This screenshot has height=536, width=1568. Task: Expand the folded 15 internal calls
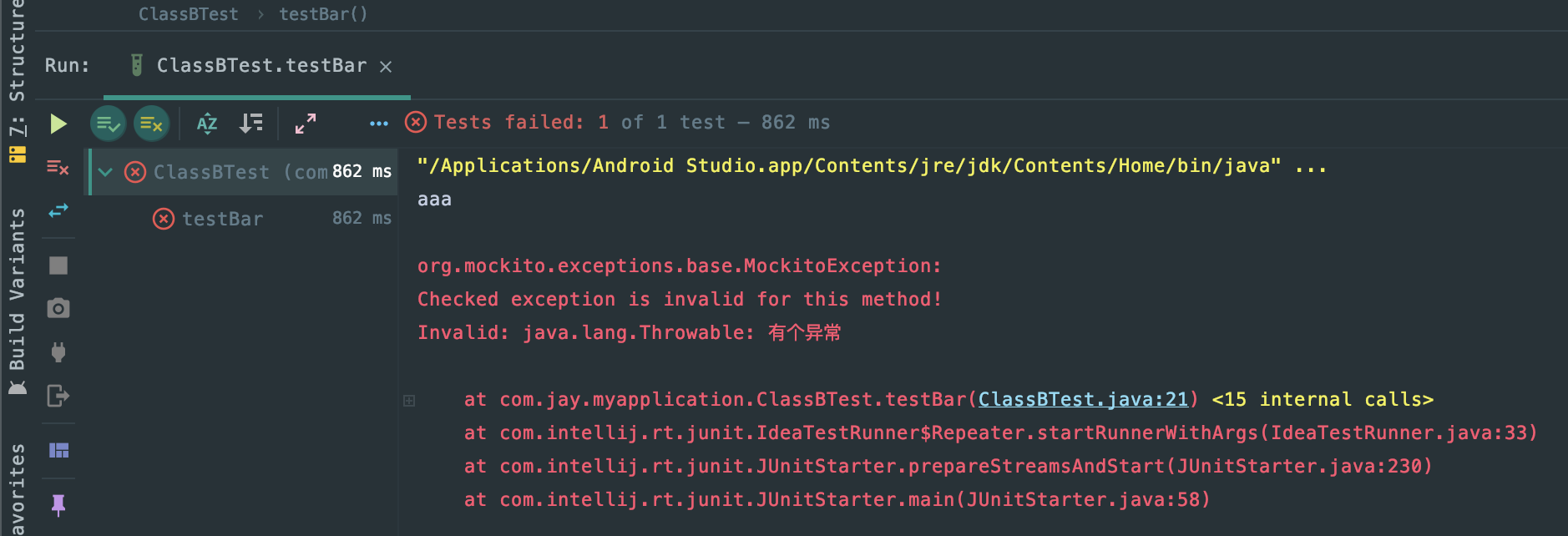tap(1323, 400)
